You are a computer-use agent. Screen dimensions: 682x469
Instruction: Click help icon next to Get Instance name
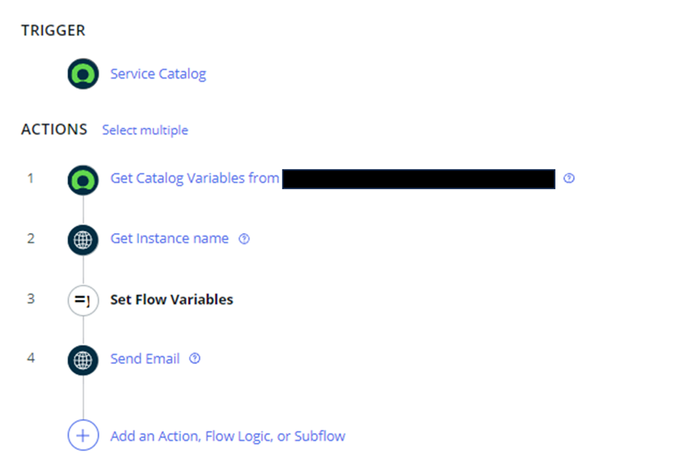click(244, 238)
